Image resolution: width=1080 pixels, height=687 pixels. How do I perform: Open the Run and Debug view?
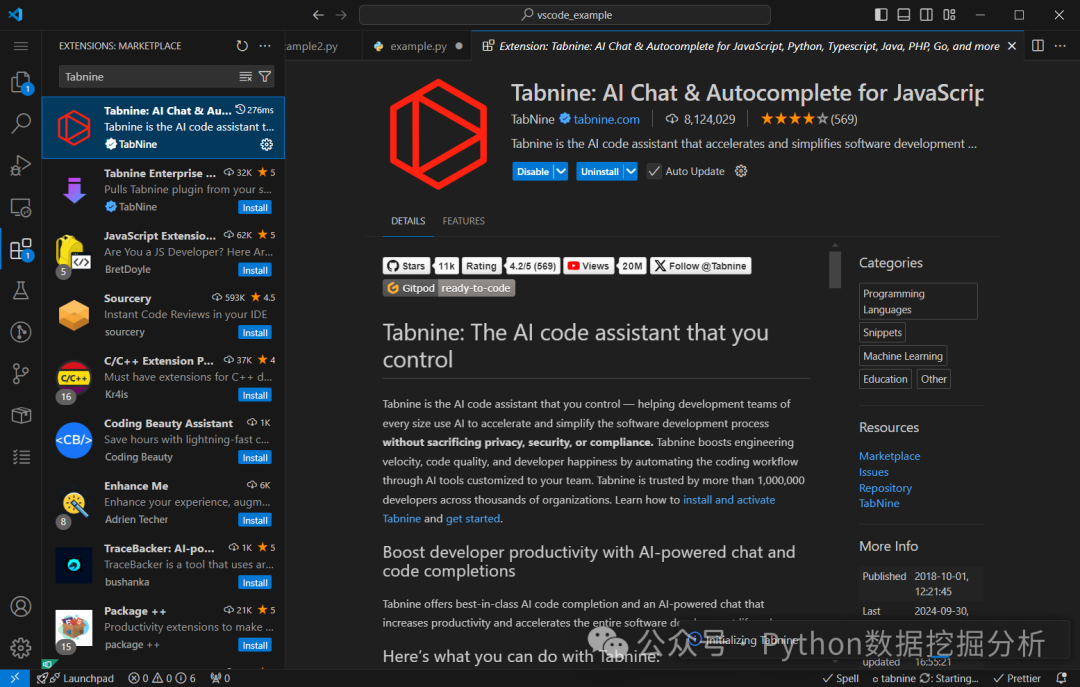click(21, 165)
